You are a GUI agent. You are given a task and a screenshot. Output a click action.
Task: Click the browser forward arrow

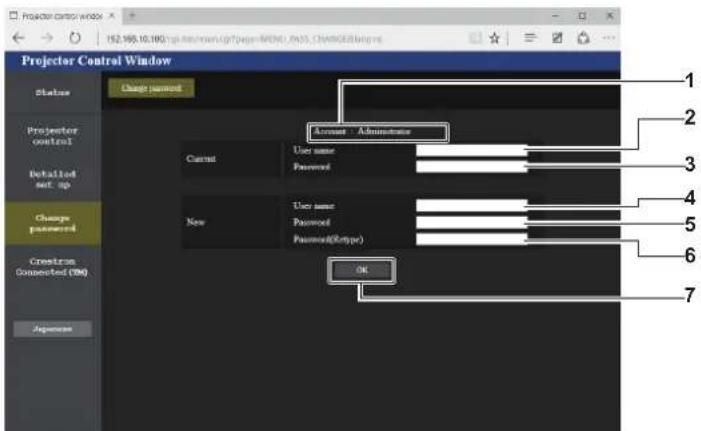(47, 38)
